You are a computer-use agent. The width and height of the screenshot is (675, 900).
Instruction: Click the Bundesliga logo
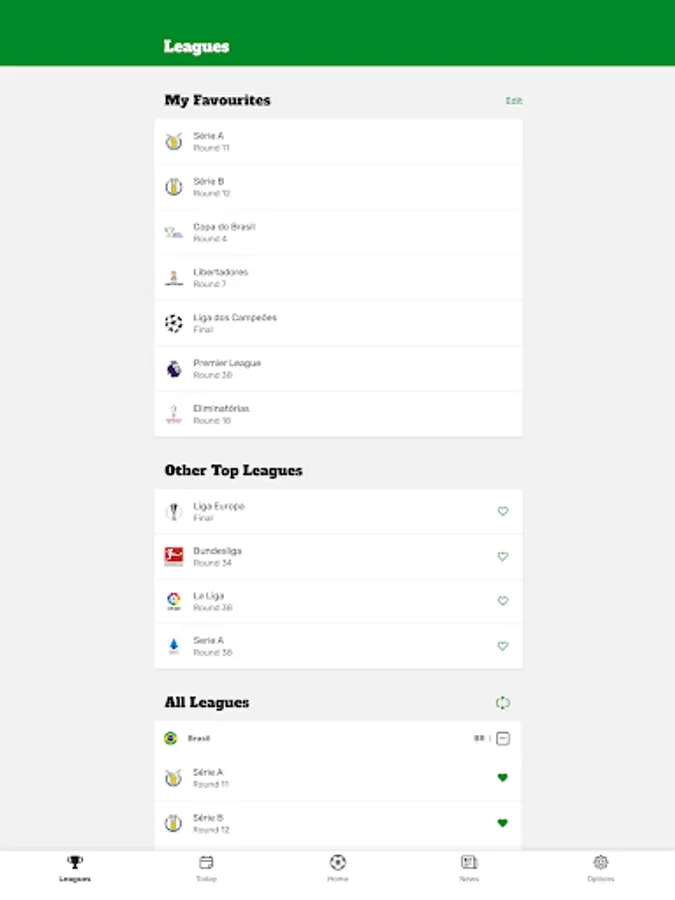(x=174, y=556)
